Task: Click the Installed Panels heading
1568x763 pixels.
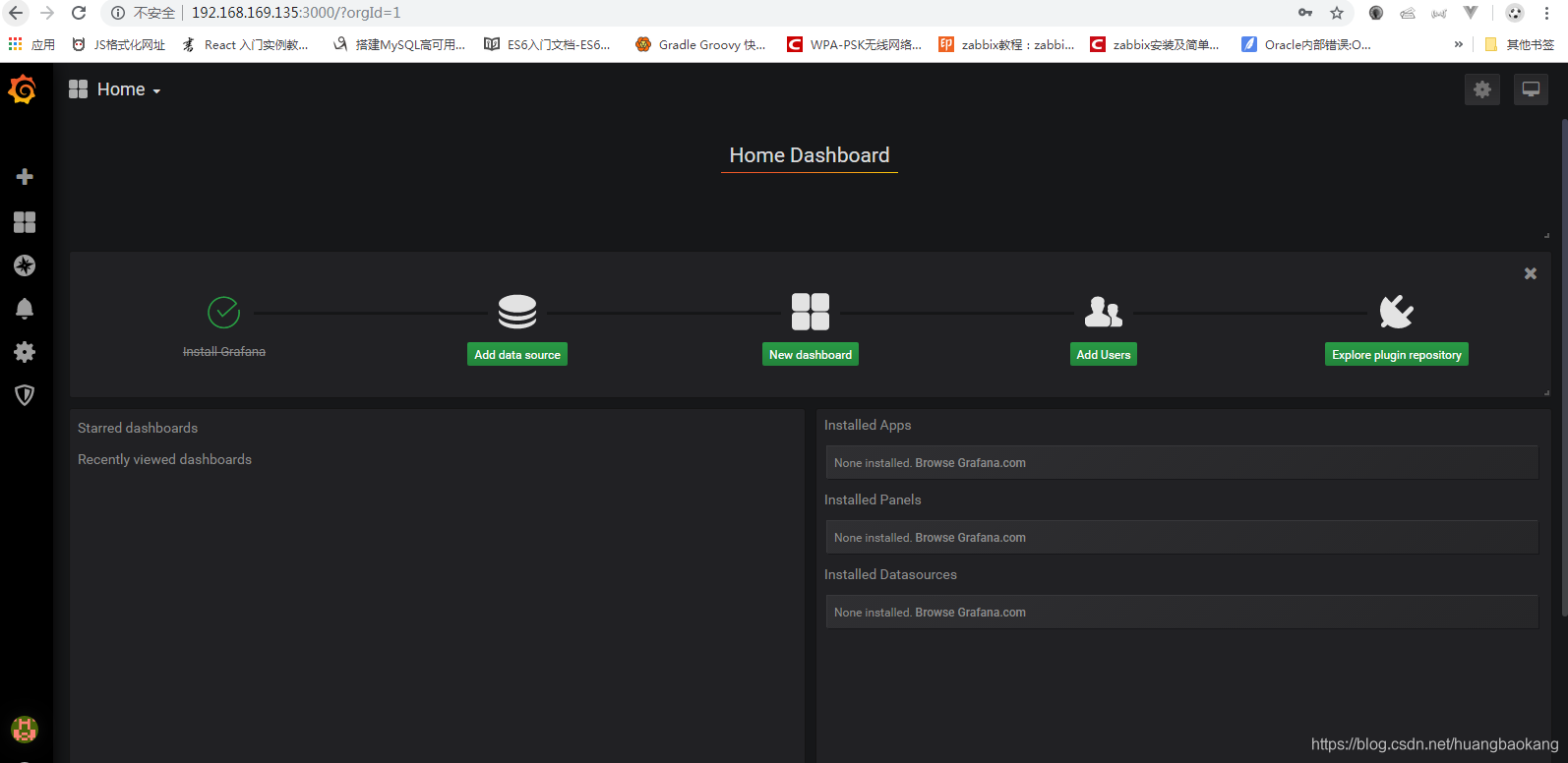Action: (x=873, y=499)
